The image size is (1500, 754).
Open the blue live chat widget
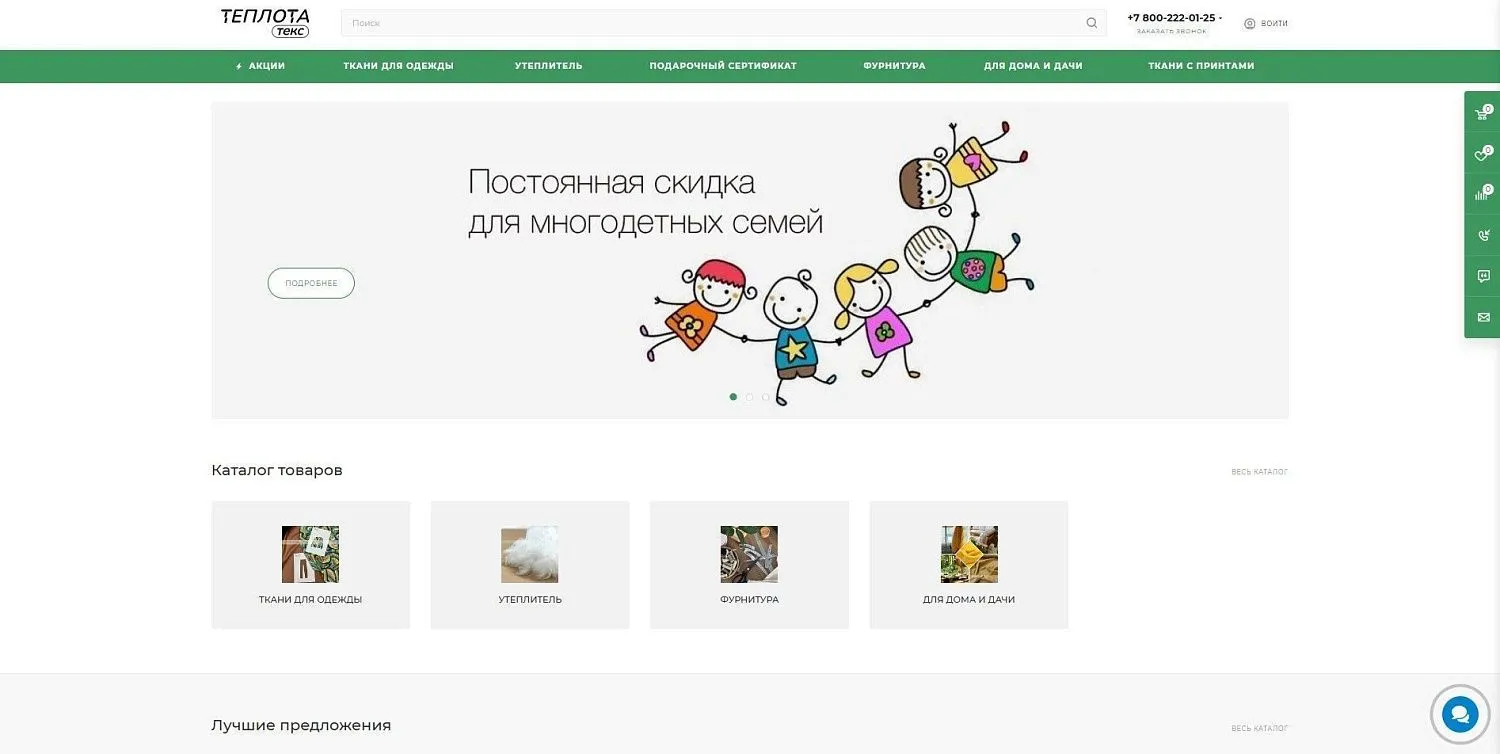click(1460, 714)
